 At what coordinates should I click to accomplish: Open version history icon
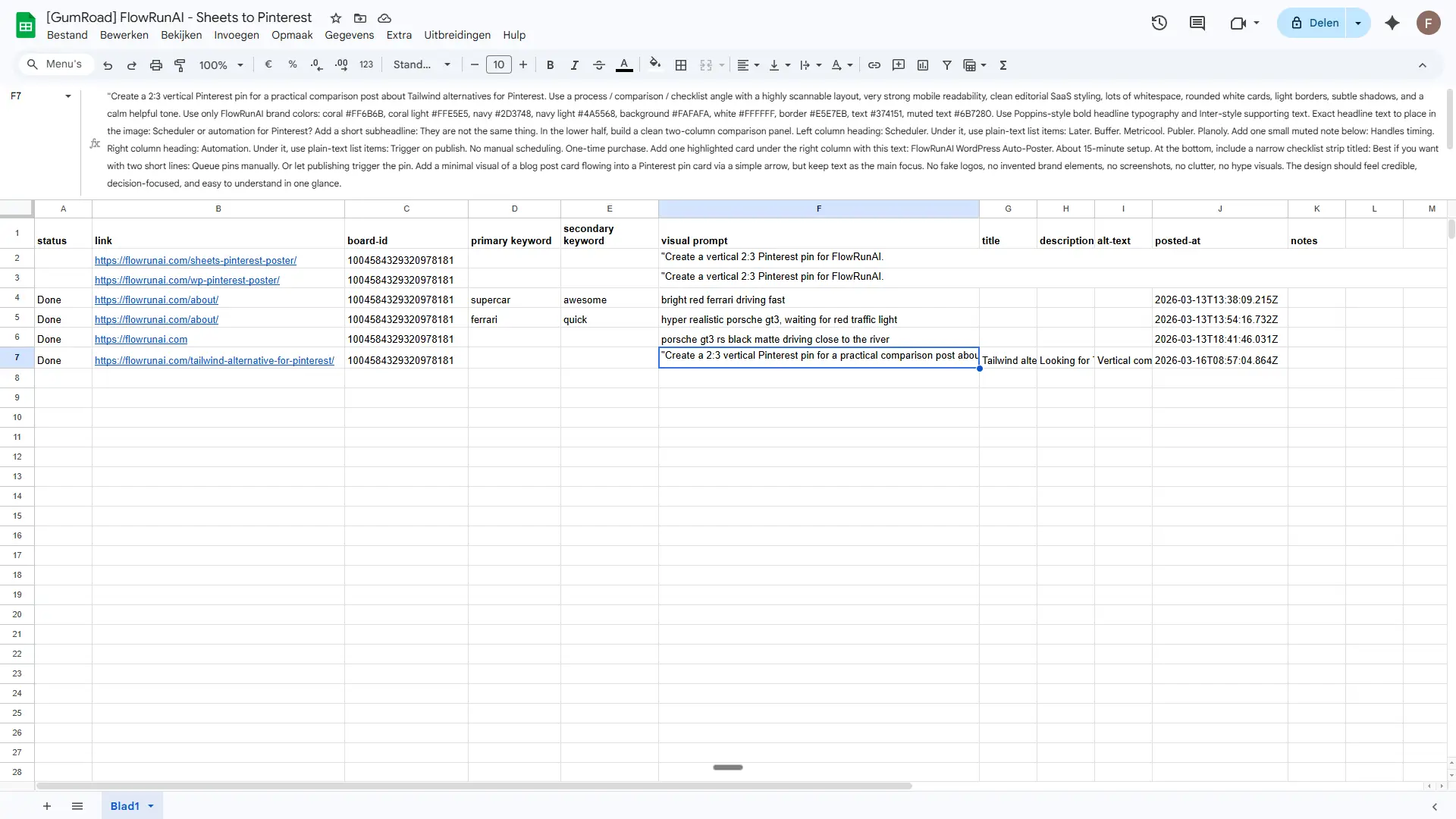coord(1159,23)
